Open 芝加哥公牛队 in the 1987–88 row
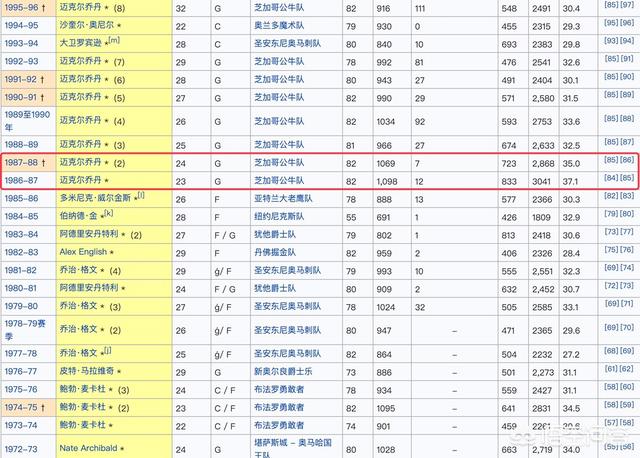Screen dimensions: 640x458 coord(279,162)
